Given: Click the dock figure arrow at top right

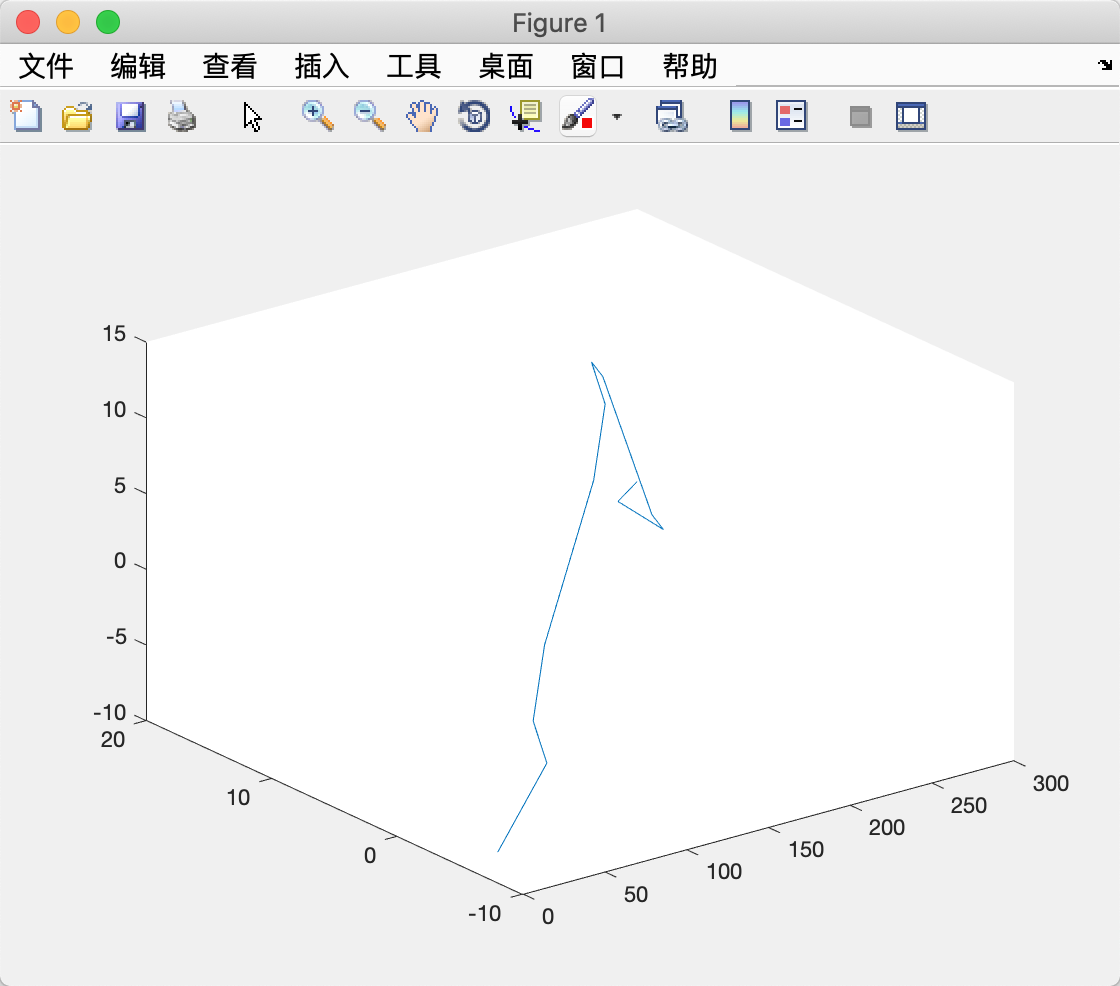Looking at the screenshot, I should (x=1106, y=66).
